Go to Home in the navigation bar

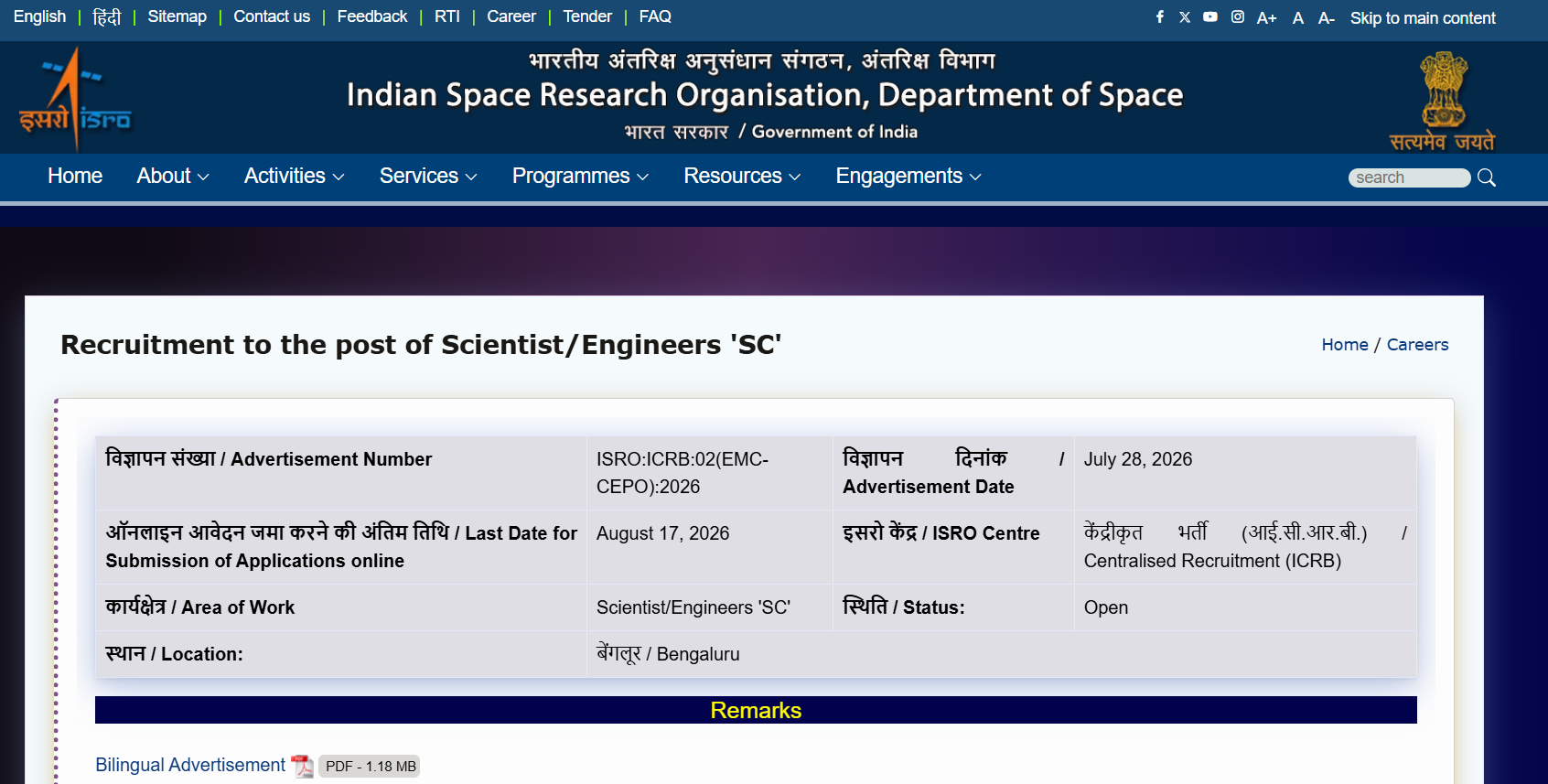coord(75,176)
